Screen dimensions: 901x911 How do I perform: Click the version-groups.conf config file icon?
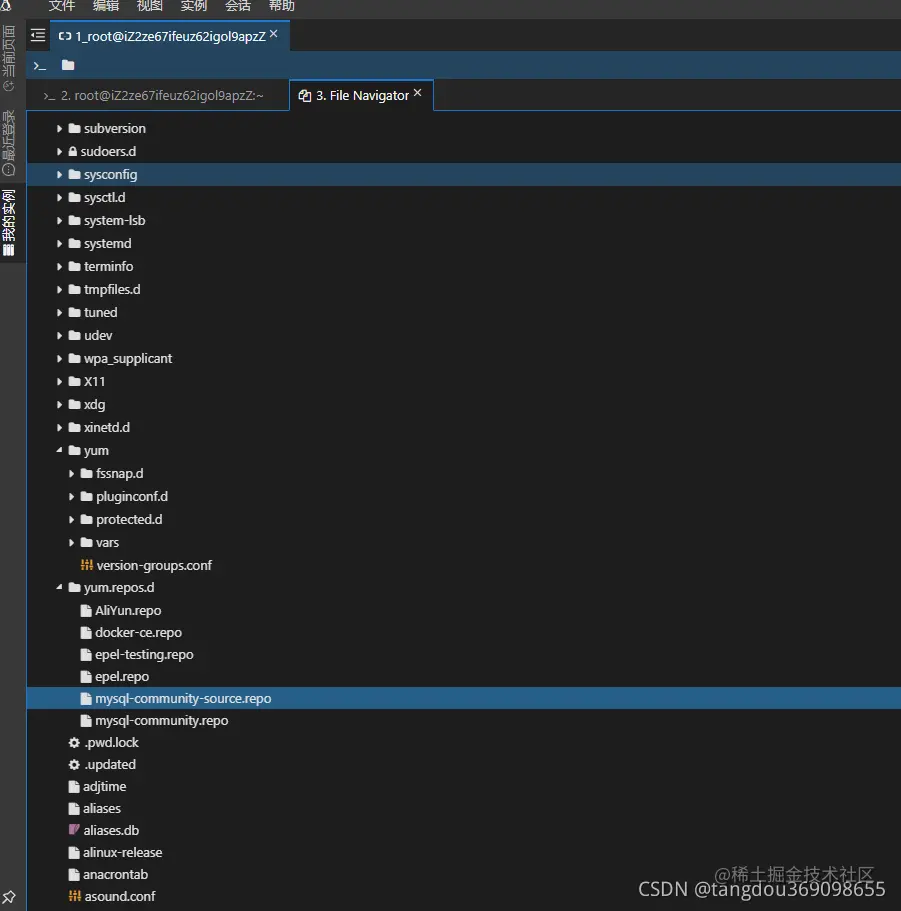coord(87,565)
